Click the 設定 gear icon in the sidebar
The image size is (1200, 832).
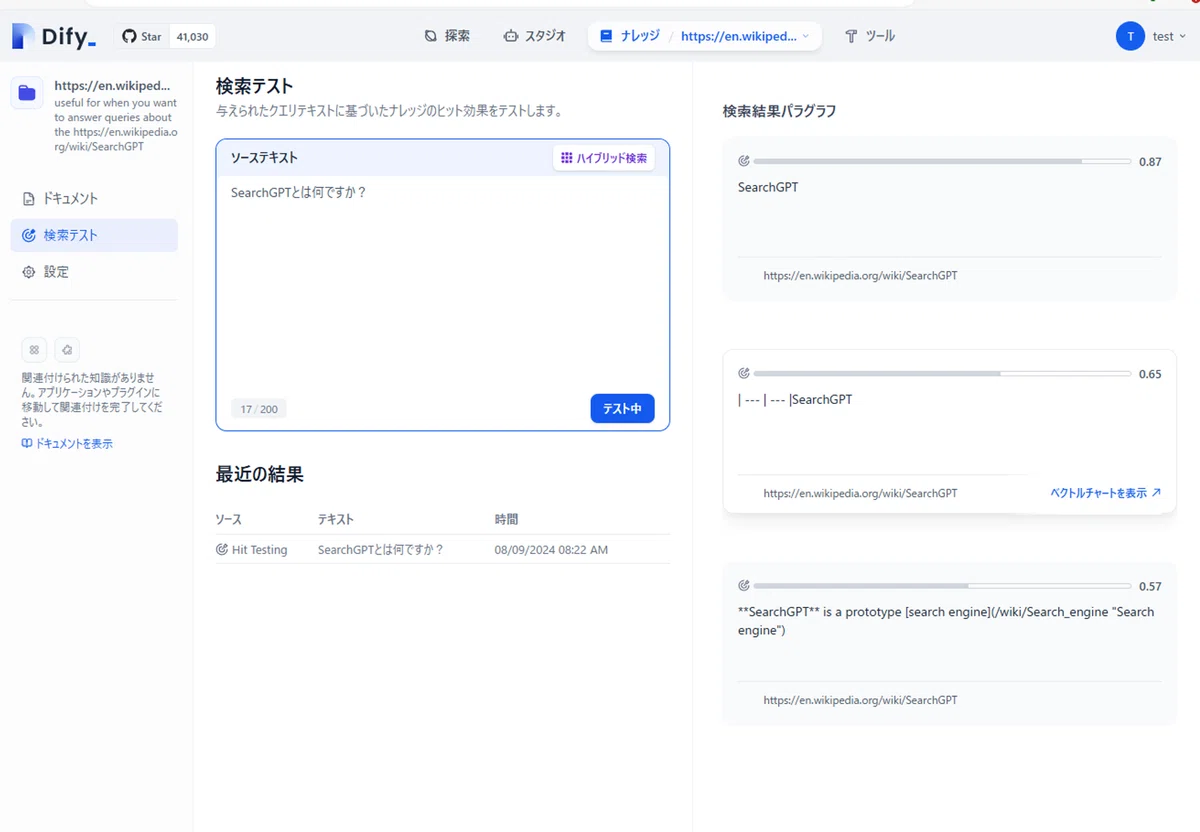[x=29, y=272]
